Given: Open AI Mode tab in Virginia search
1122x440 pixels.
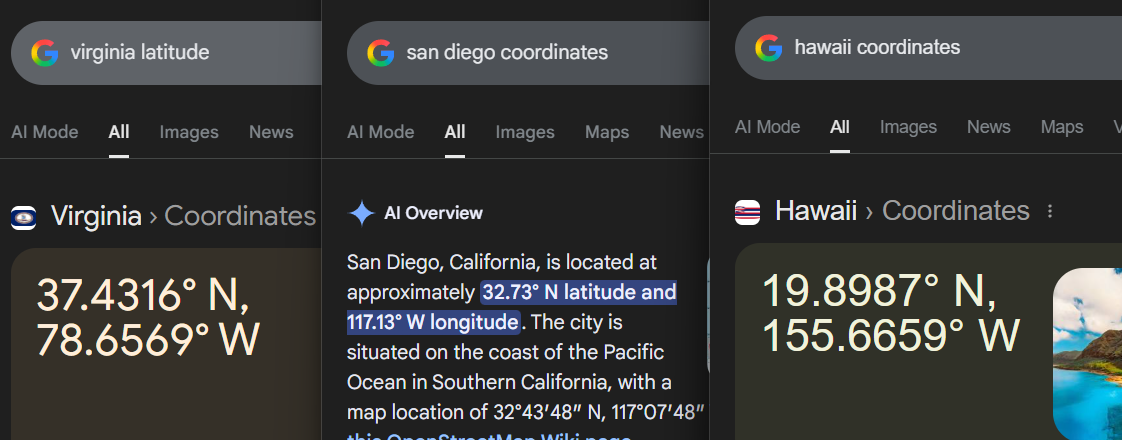Looking at the screenshot, I should (x=44, y=132).
